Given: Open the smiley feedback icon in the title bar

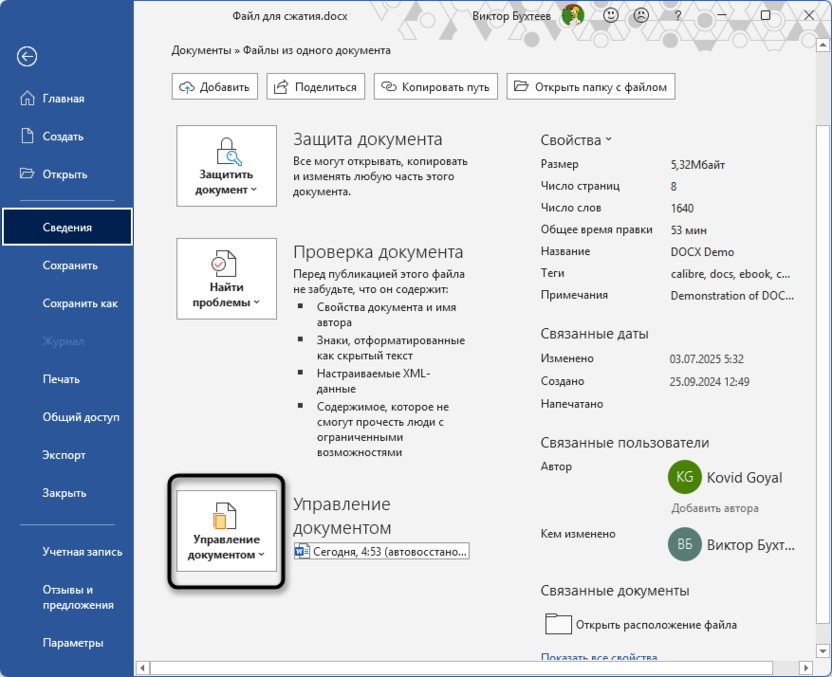Looking at the screenshot, I should (610, 16).
